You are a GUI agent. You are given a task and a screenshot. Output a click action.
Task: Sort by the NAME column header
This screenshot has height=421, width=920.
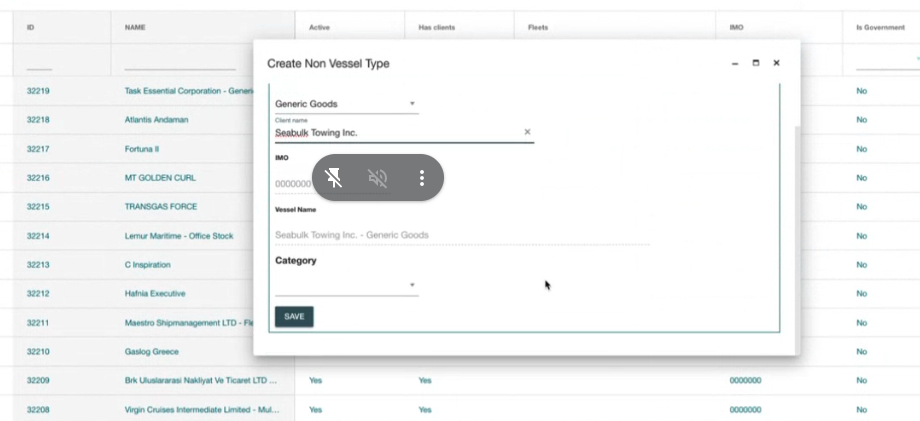(135, 28)
